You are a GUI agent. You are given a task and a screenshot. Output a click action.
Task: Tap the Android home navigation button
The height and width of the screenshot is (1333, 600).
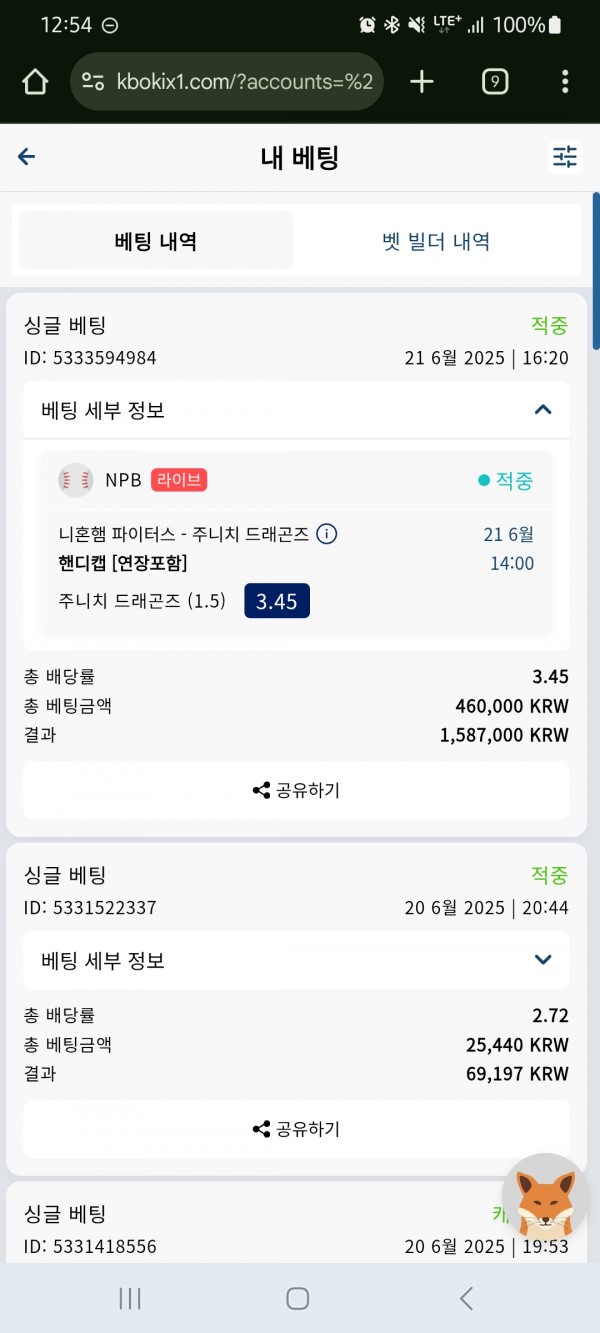[x=297, y=1298]
